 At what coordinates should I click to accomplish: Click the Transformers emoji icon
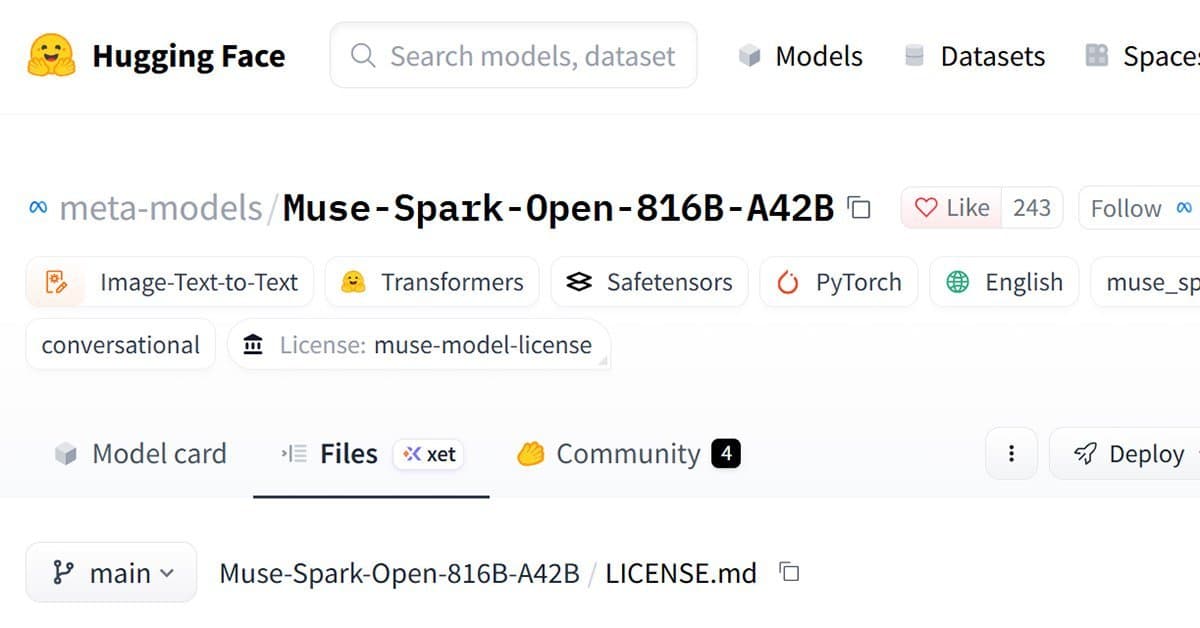(352, 282)
